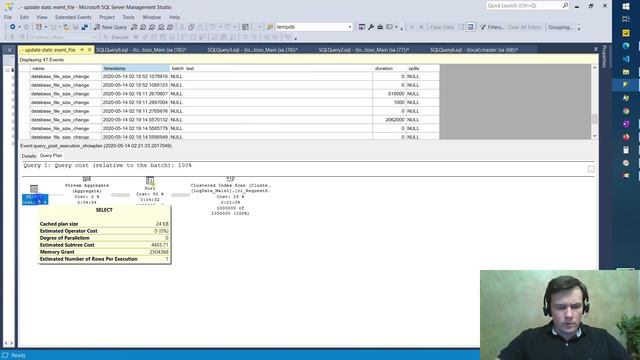Switch to the Query Plan tab
Screen dimensions: 640x360
pos(51,156)
